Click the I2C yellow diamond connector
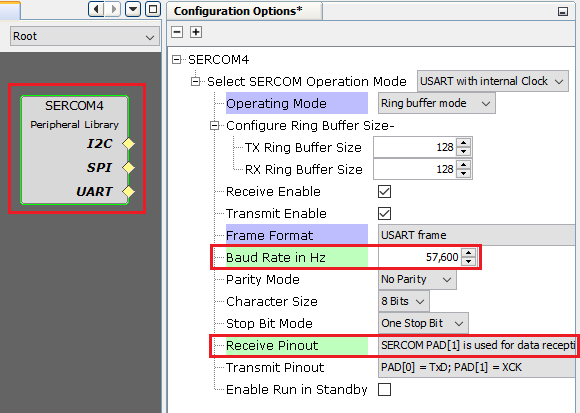Screen dimensions: 580x413 (x=128, y=143)
